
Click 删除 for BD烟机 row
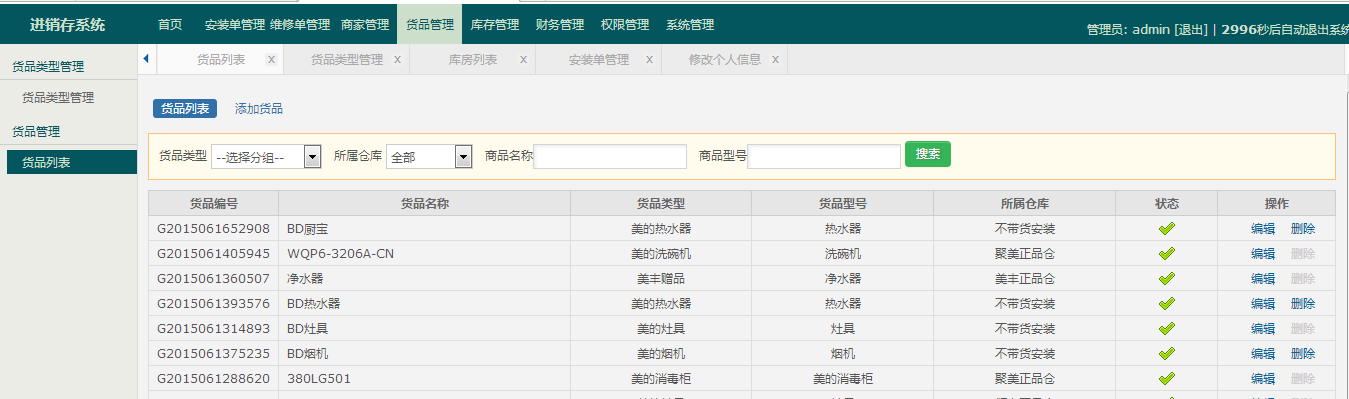click(1303, 354)
